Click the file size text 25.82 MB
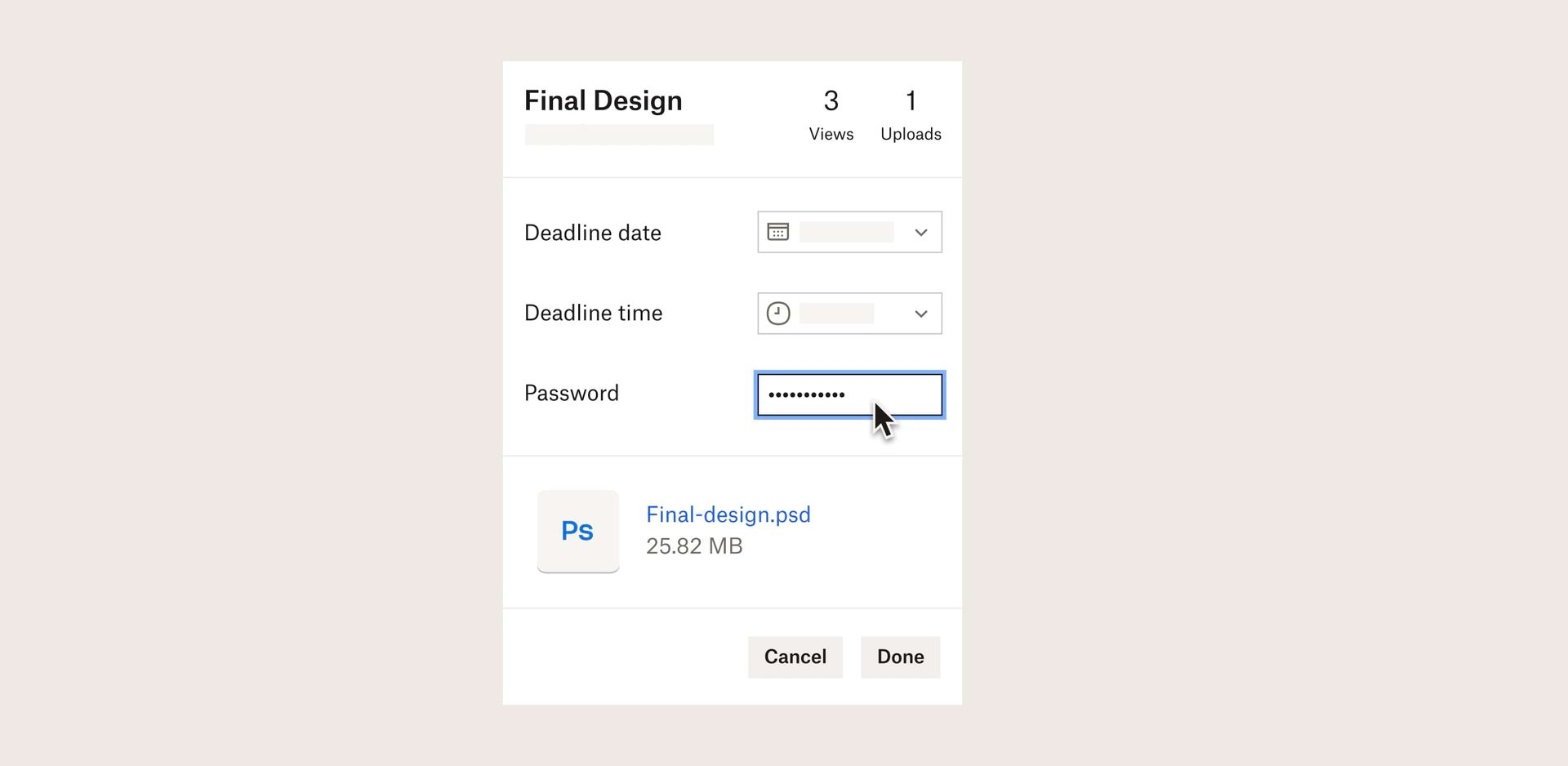Viewport: 1568px width, 766px height. pyautogui.click(x=693, y=546)
